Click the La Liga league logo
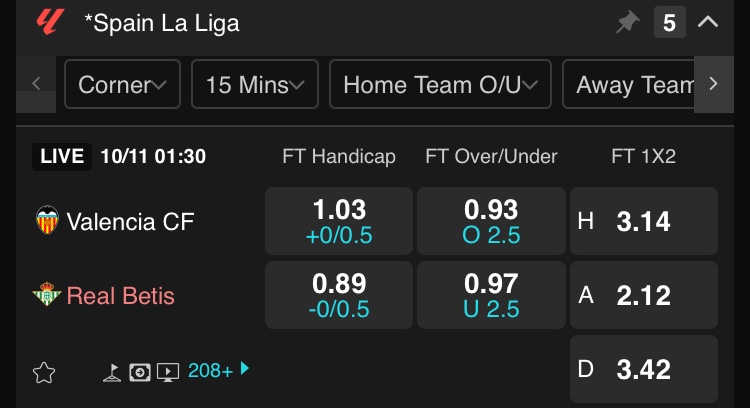The image size is (750, 408). [49, 22]
